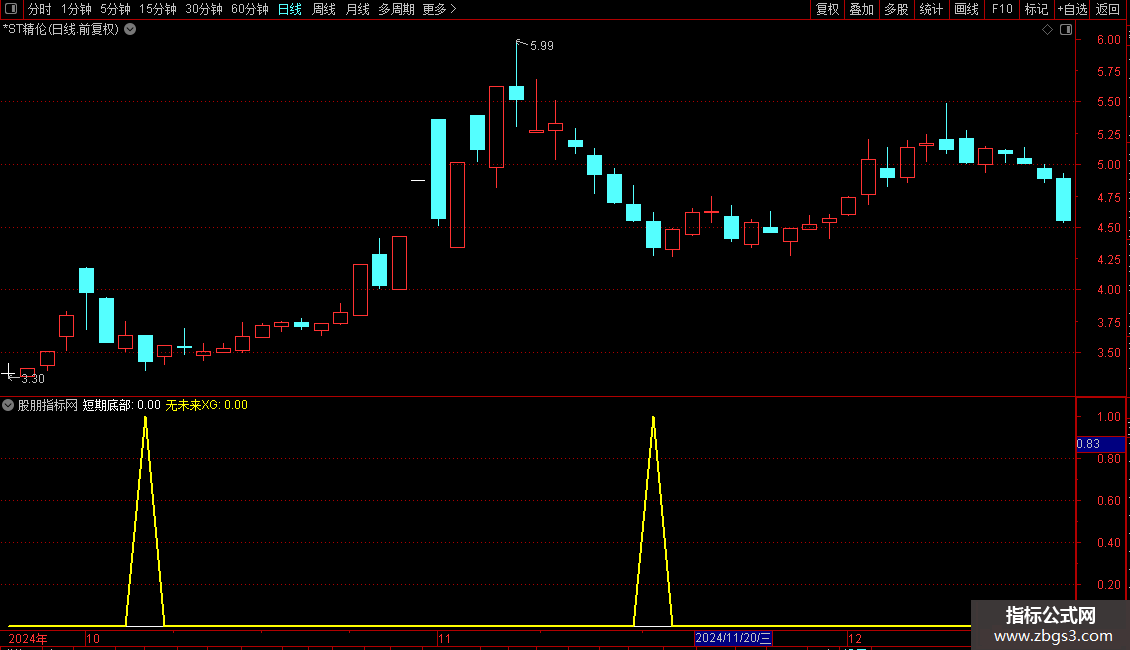Viewport: 1130px width, 650px height.
Task: Open the 画线 drawing tools
Action: 966,9
